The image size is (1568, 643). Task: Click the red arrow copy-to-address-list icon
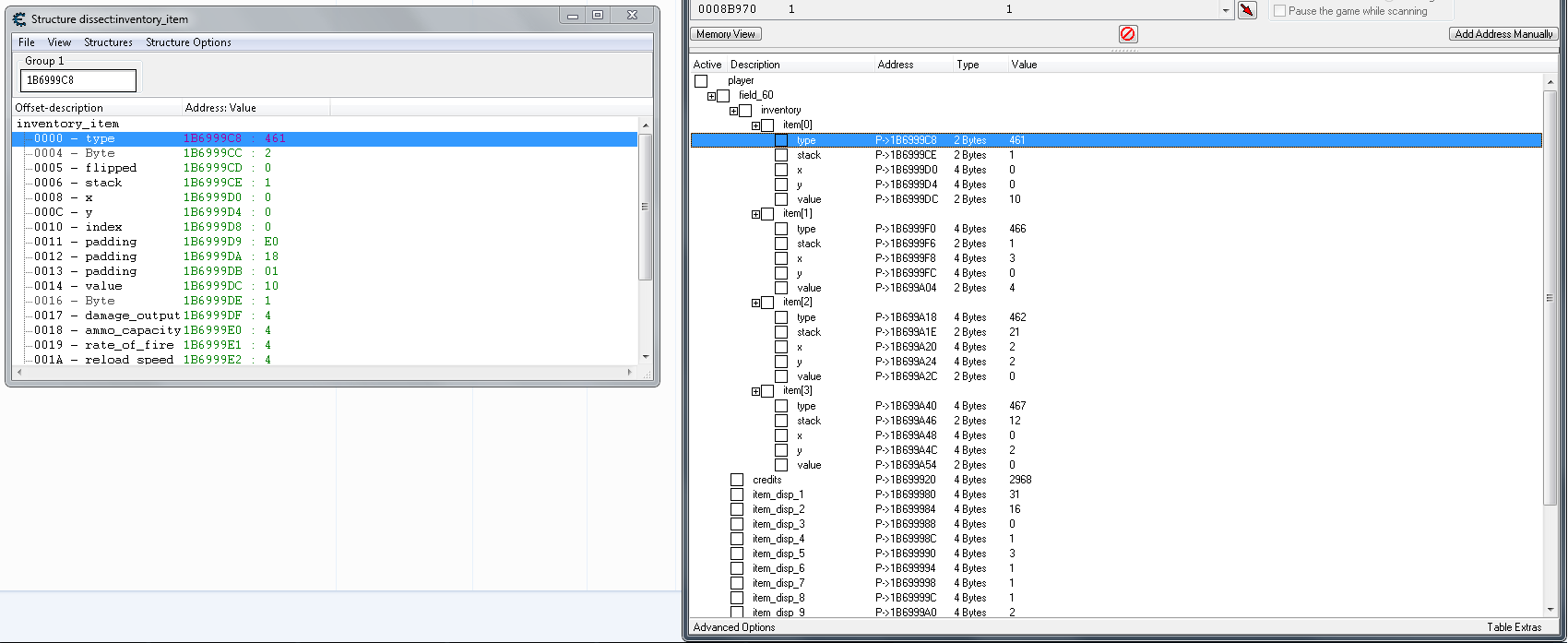click(1247, 10)
